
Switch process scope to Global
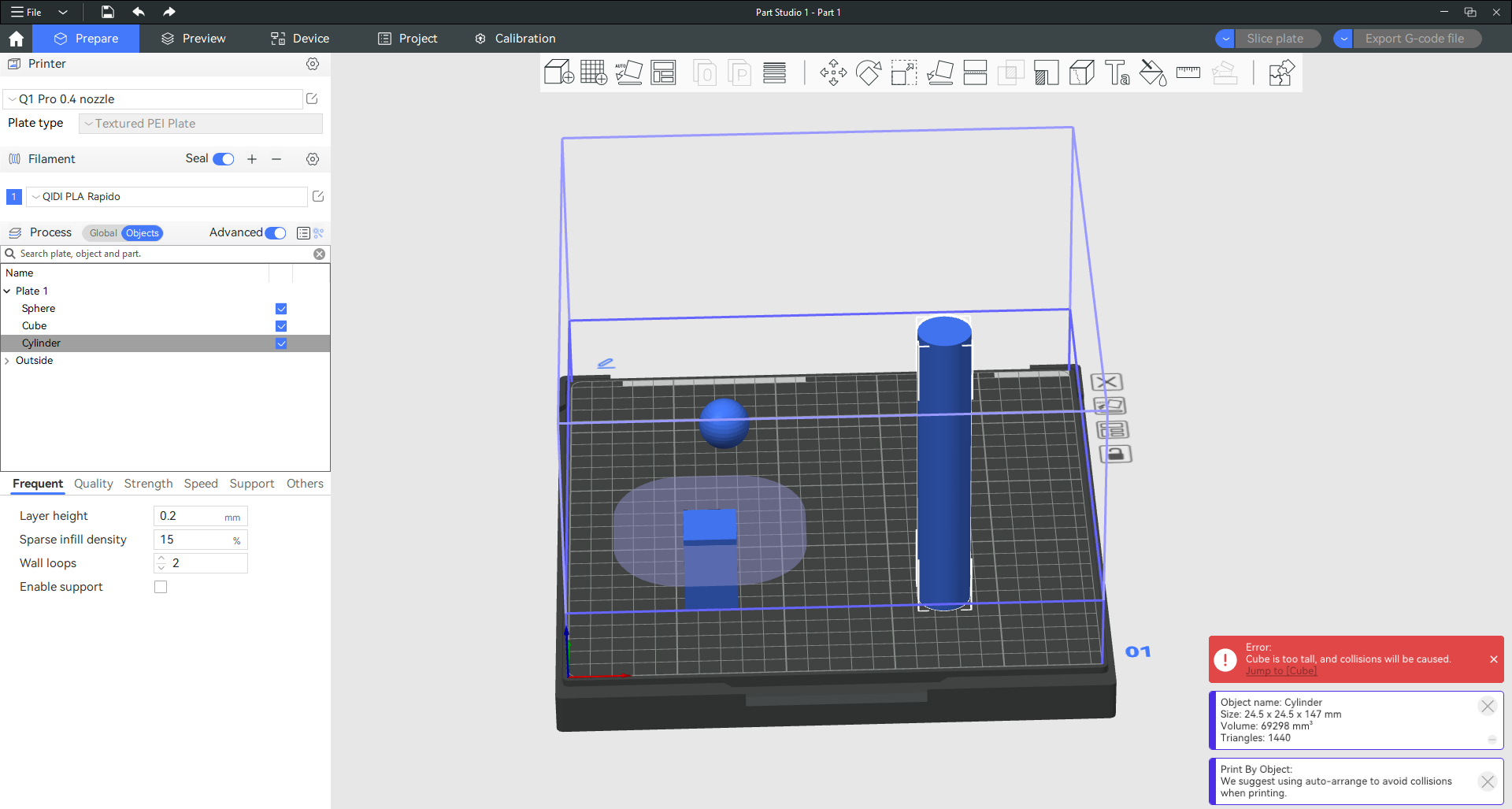tap(102, 233)
